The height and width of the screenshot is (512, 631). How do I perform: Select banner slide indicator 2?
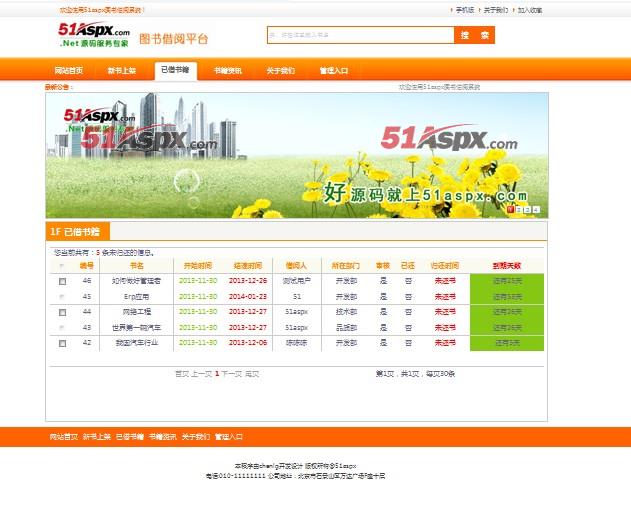[x=519, y=209]
